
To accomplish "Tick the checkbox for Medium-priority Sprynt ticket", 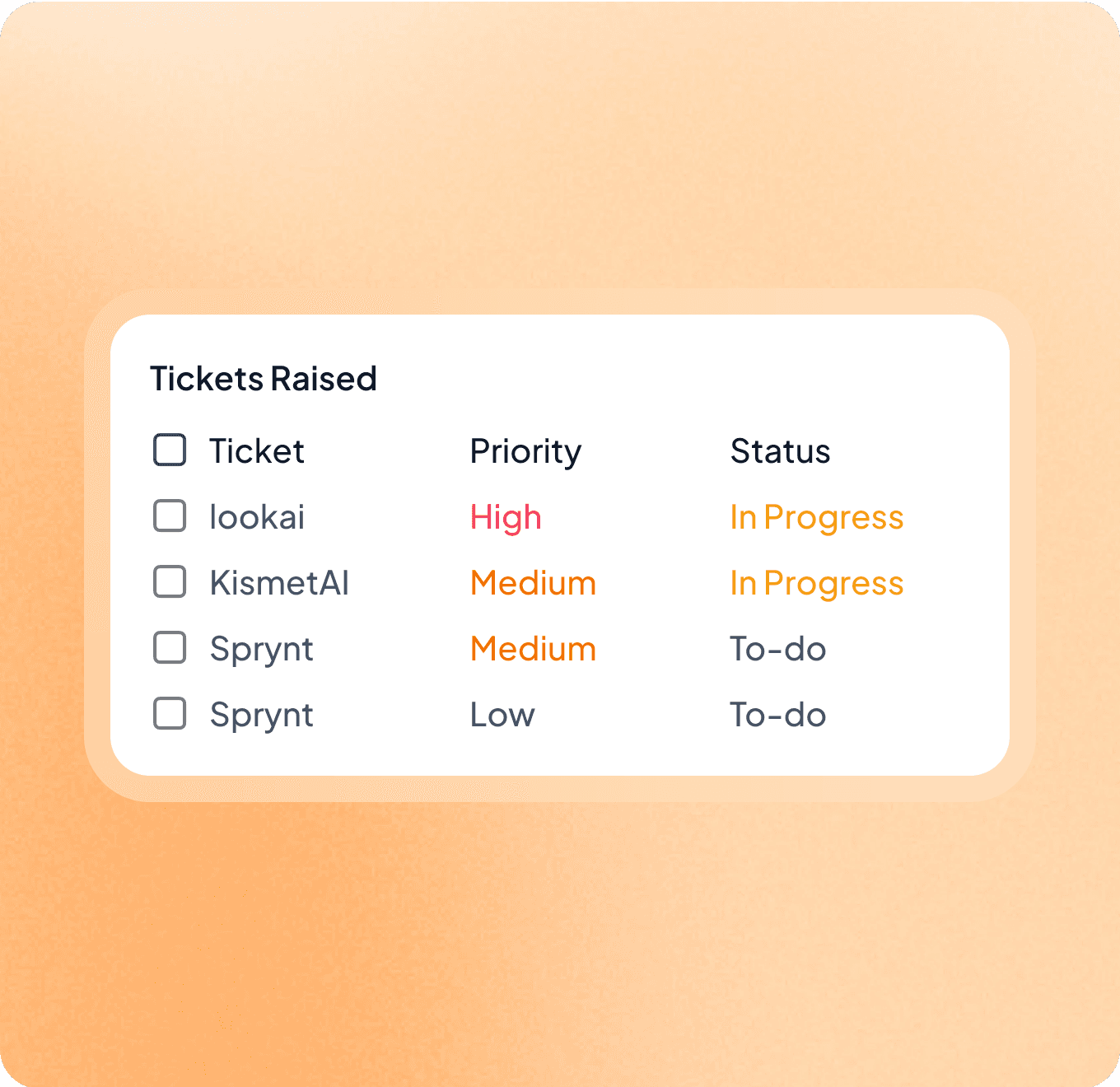I will click(x=170, y=648).
